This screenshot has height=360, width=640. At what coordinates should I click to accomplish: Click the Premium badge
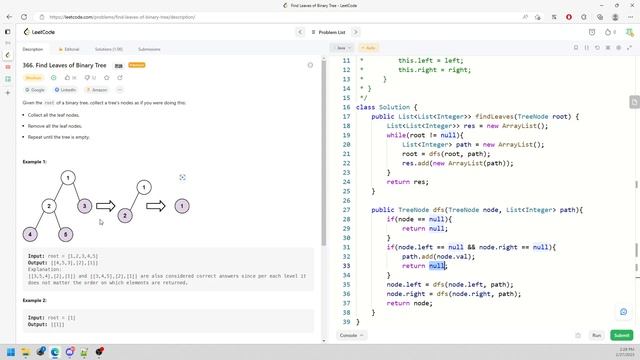click(137, 65)
